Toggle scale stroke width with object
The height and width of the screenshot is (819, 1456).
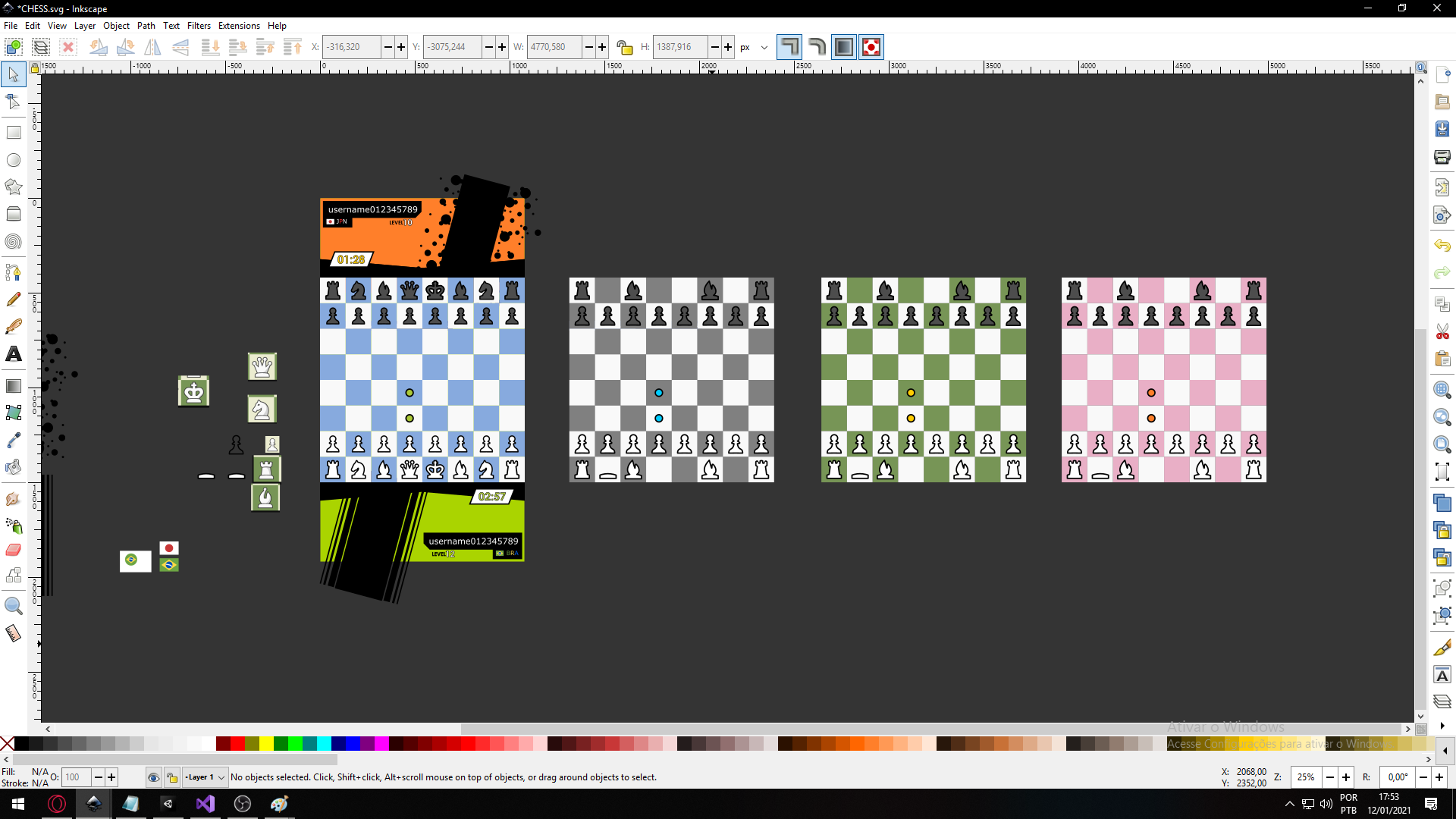click(x=789, y=47)
